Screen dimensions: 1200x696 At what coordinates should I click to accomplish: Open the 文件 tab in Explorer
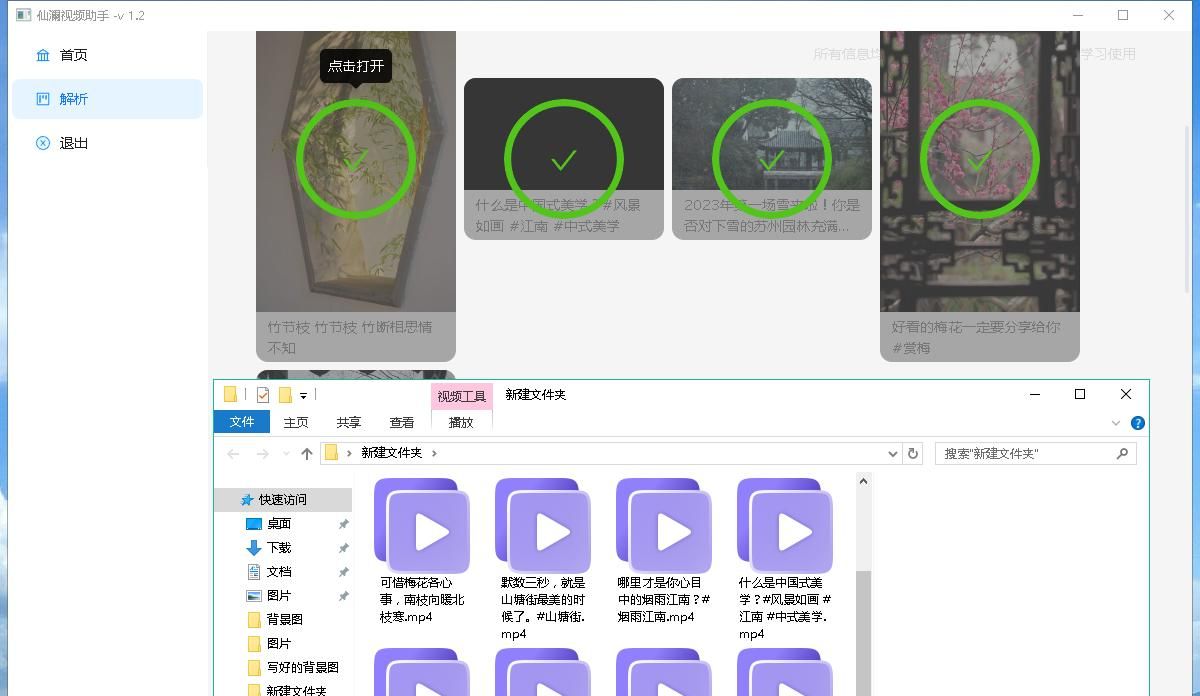pyautogui.click(x=242, y=422)
